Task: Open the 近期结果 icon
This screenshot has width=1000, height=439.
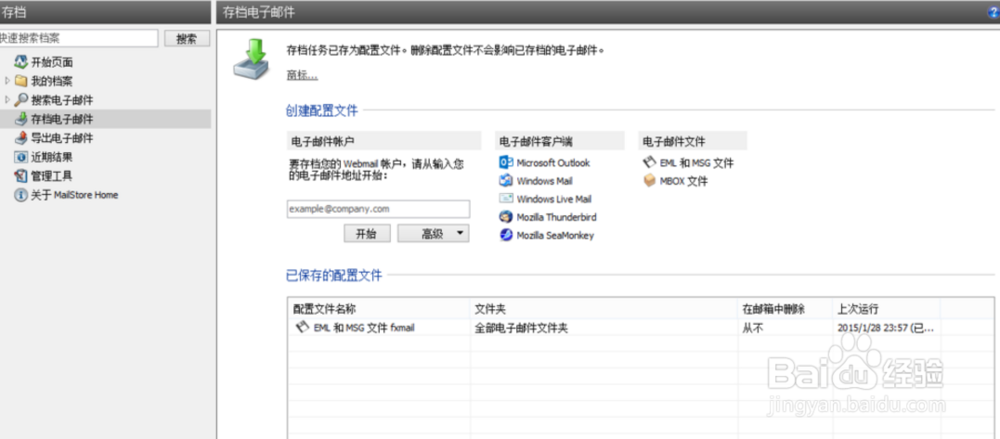Action: pyautogui.click(x=21, y=157)
